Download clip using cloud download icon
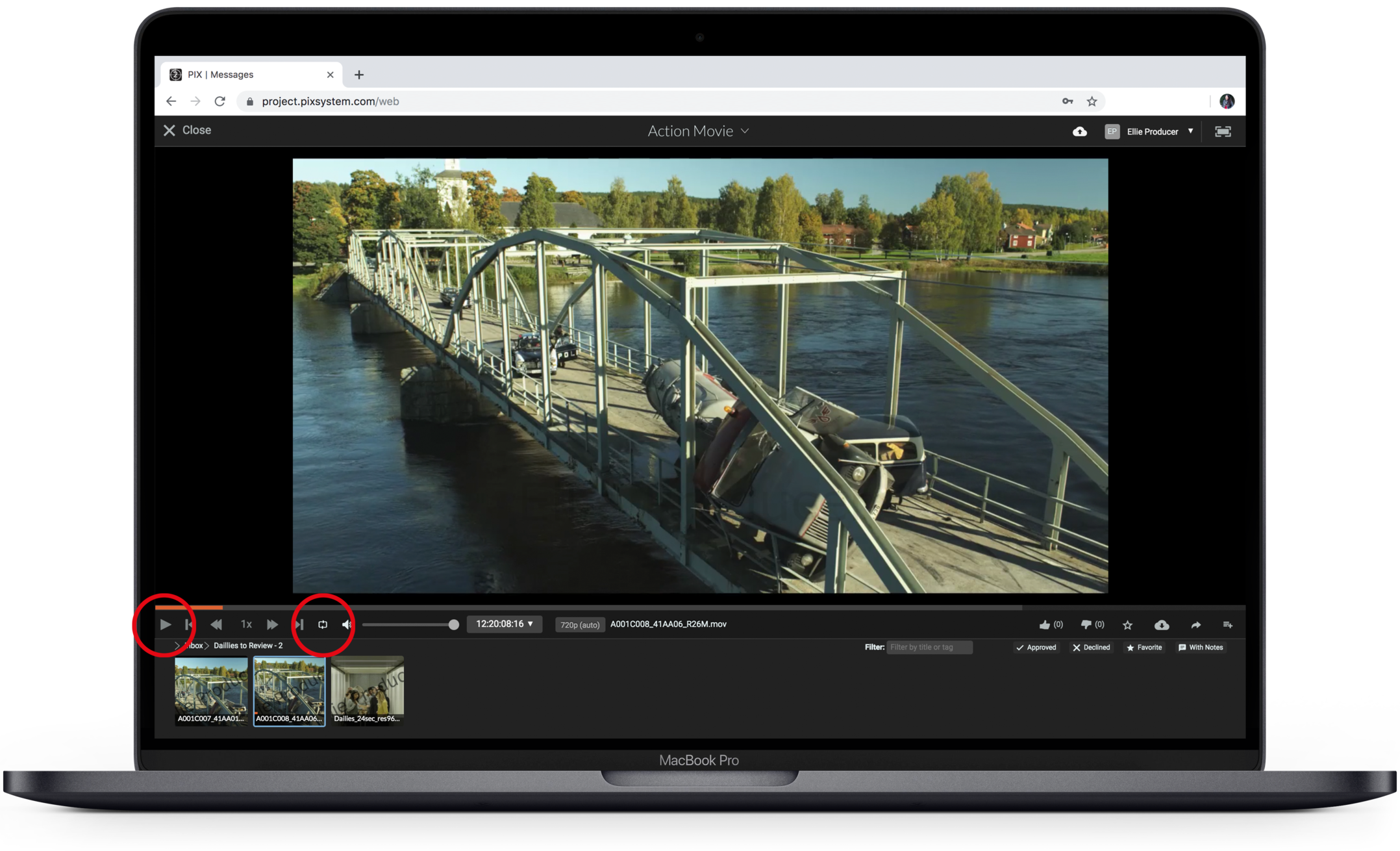Screen dimensions: 1400x851 (x=1162, y=625)
